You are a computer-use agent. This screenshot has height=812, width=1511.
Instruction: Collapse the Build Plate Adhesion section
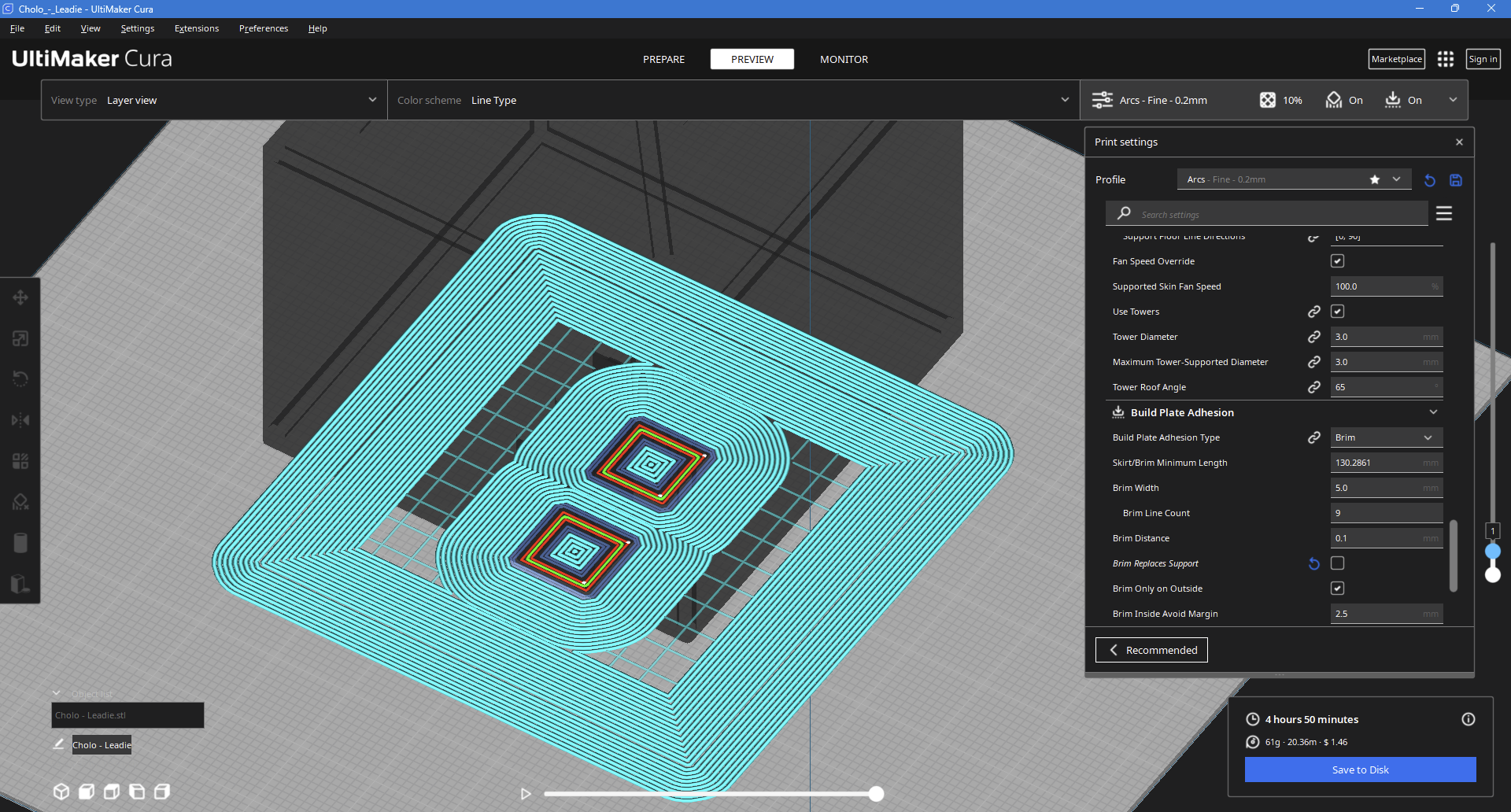click(1433, 412)
